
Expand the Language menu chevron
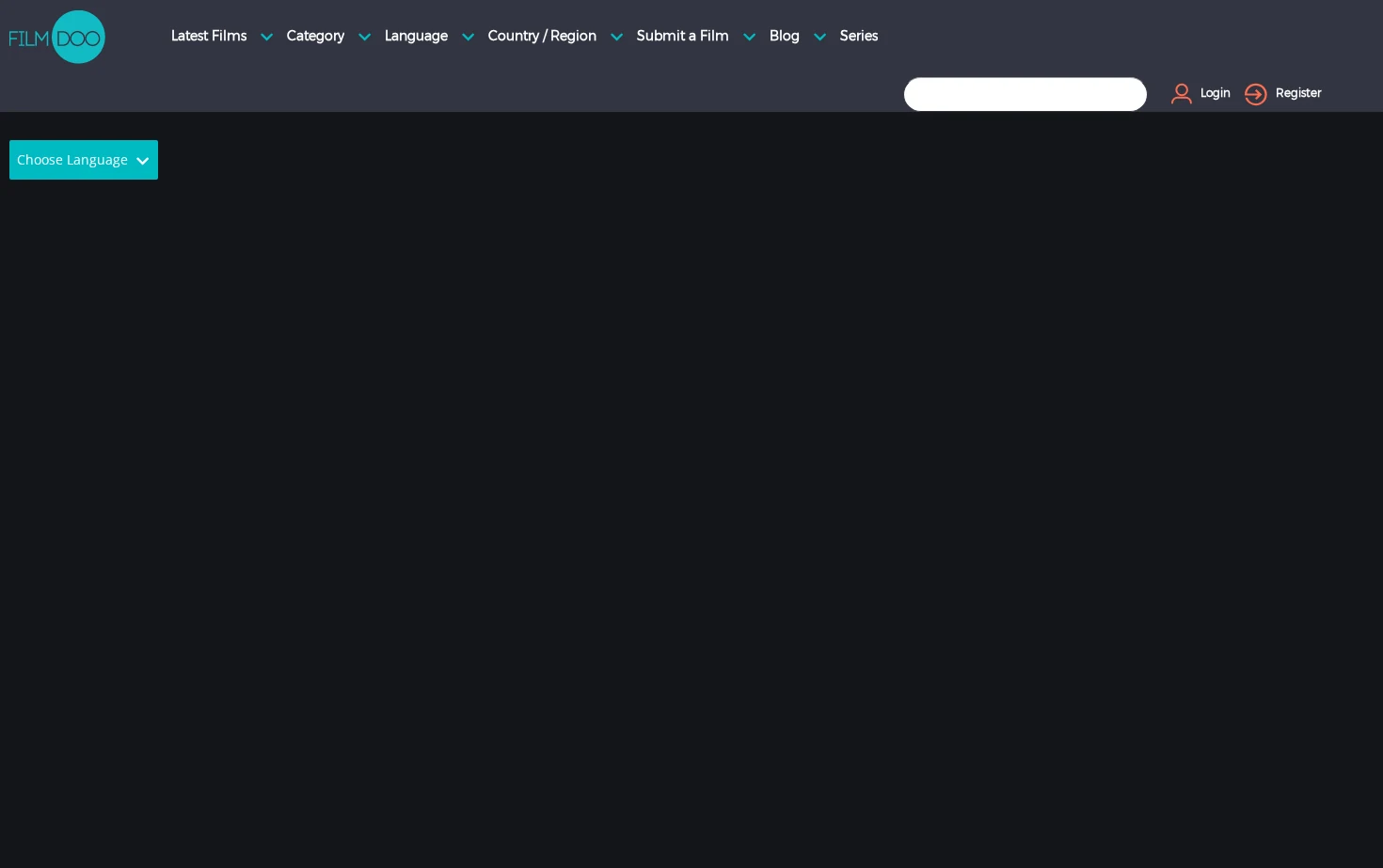(x=468, y=38)
